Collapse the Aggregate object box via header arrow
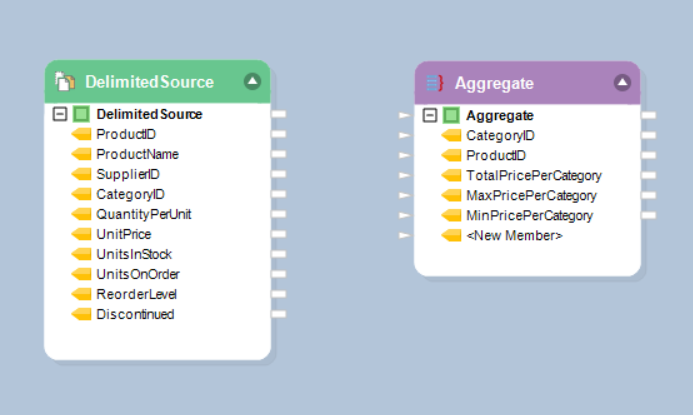The width and height of the screenshot is (693, 415). pos(622,82)
